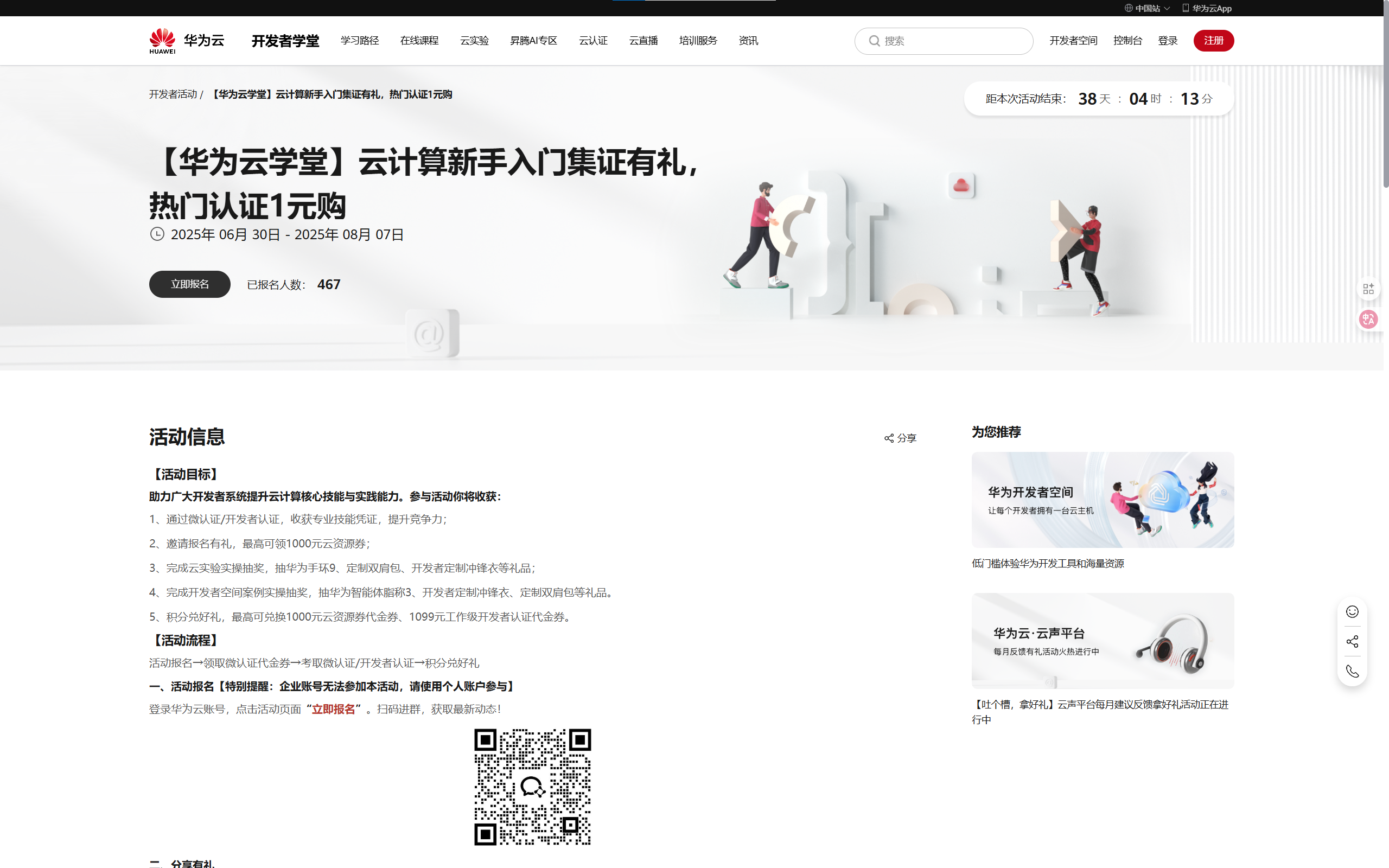The image size is (1389, 868).
Task: Click the floating share icon on right sidebar
Action: coord(1352,641)
